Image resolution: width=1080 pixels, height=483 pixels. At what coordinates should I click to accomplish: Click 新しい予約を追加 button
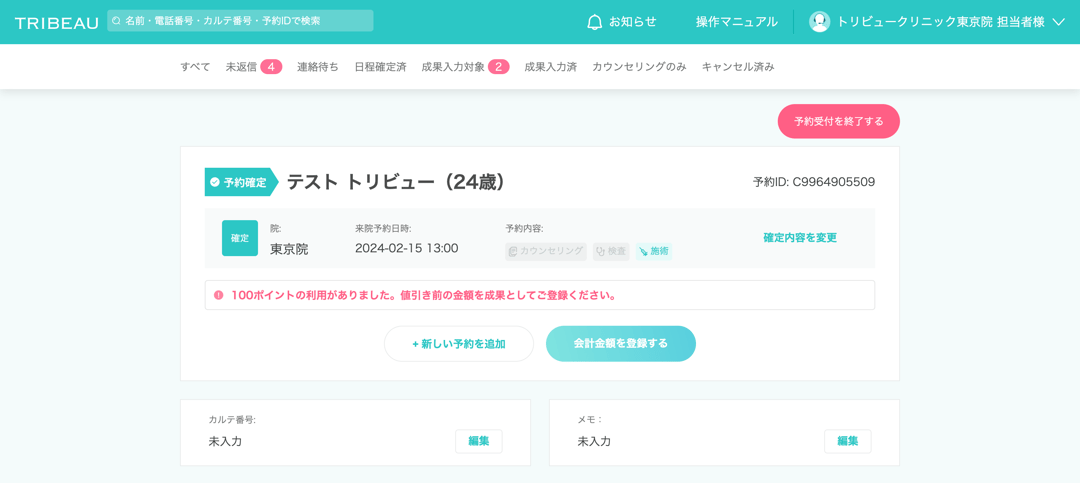click(x=459, y=344)
